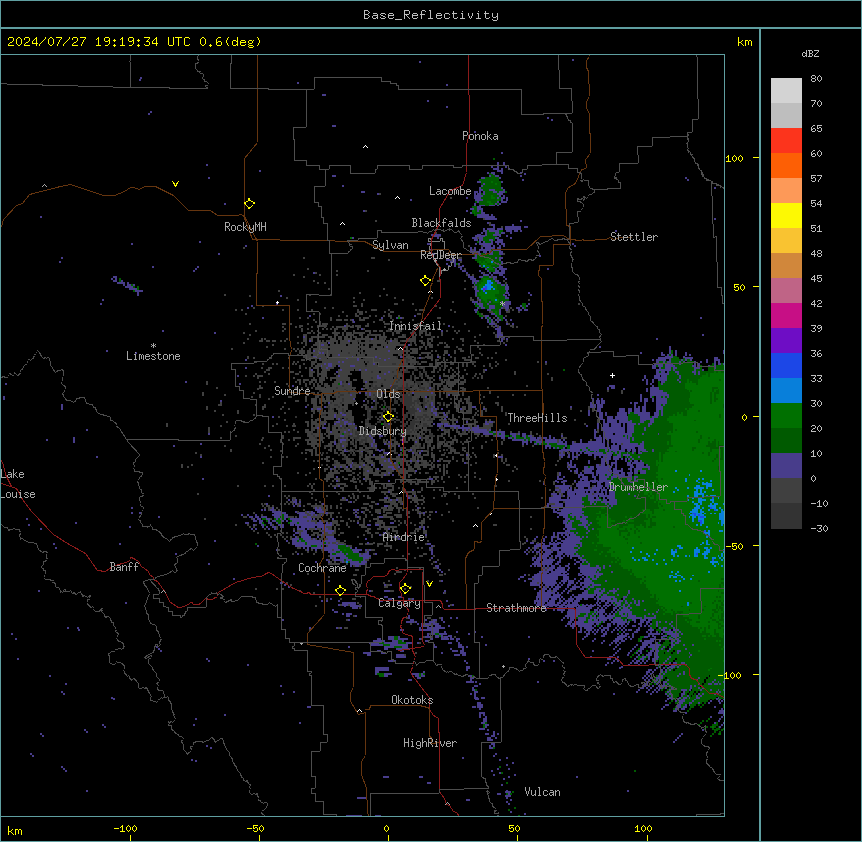The width and height of the screenshot is (862, 842).
Task: Click the yellow diamond marker between Olds and Didsbury
Action: (x=388, y=416)
